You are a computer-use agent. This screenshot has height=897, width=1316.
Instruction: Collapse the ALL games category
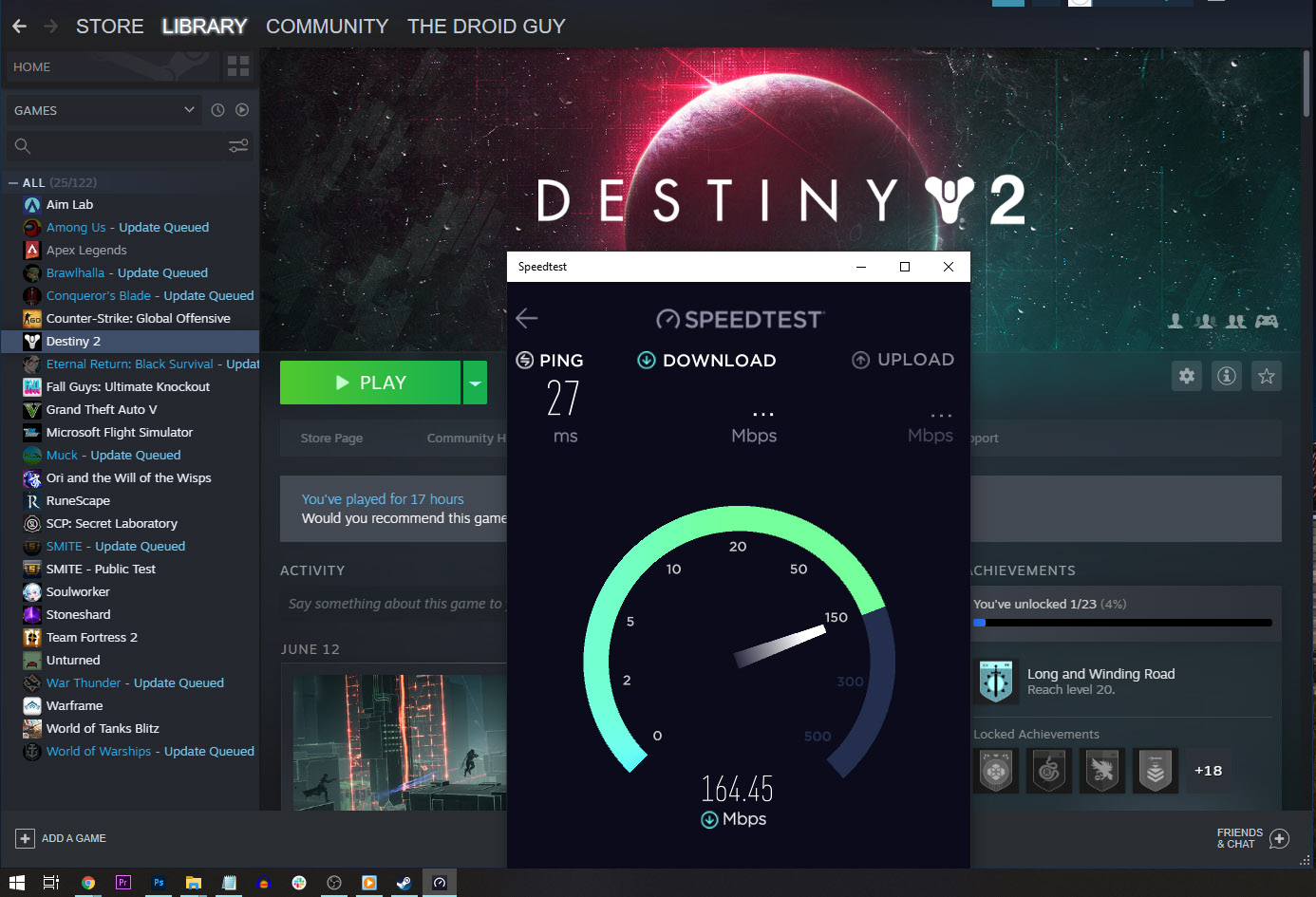coord(13,182)
